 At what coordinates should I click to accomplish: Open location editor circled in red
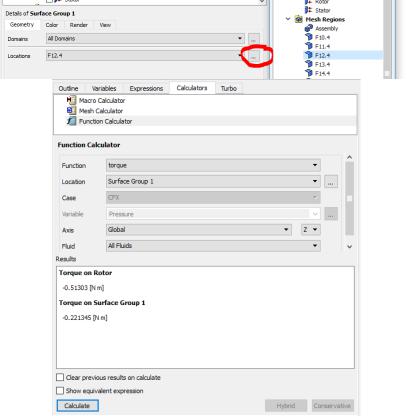pyautogui.click(x=254, y=56)
